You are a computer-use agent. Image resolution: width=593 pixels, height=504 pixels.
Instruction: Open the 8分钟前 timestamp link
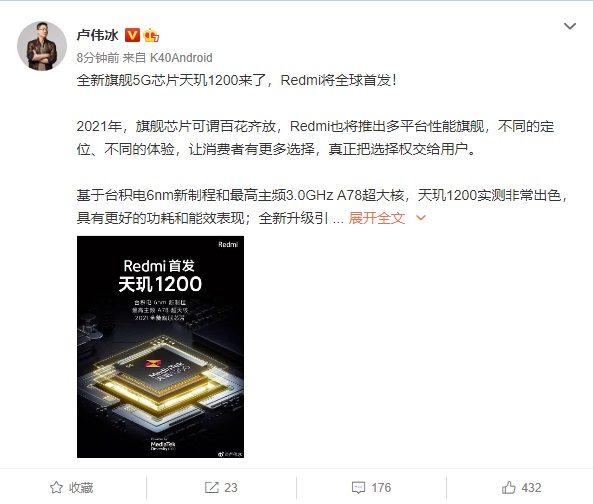click(x=98, y=57)
